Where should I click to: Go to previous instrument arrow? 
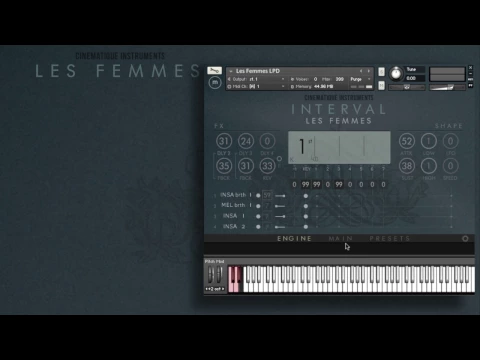[x=361, y=71]
